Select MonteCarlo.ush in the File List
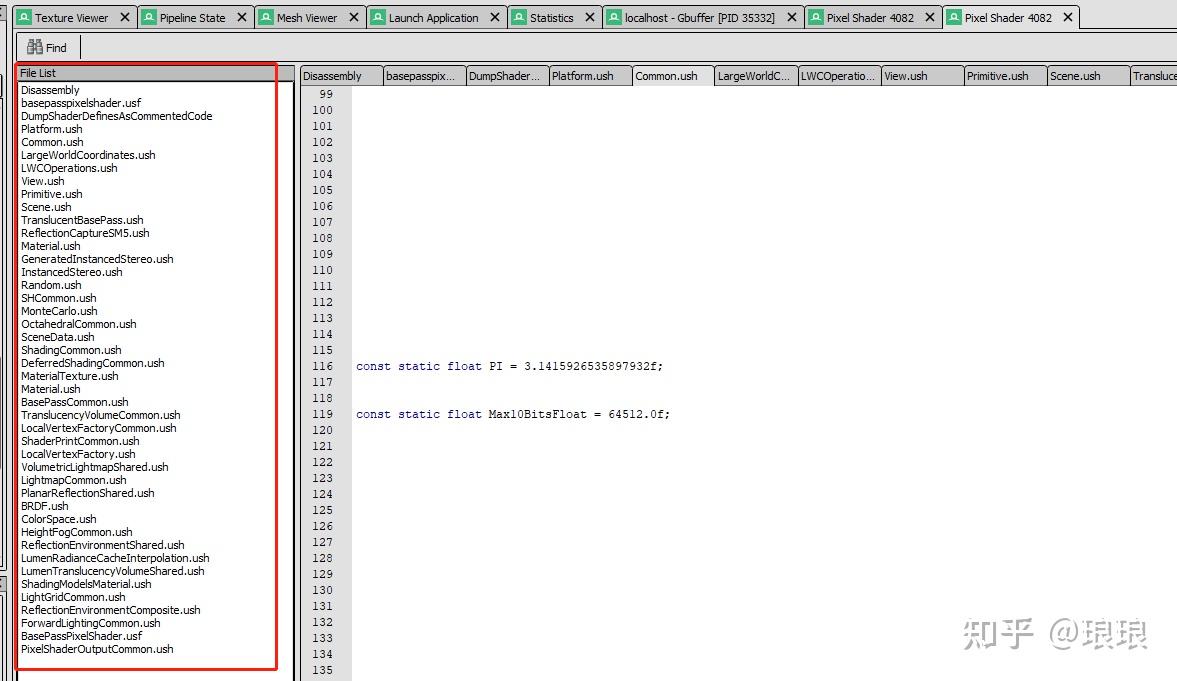This screenshot has width=1177, height=681. coord(58,311)
